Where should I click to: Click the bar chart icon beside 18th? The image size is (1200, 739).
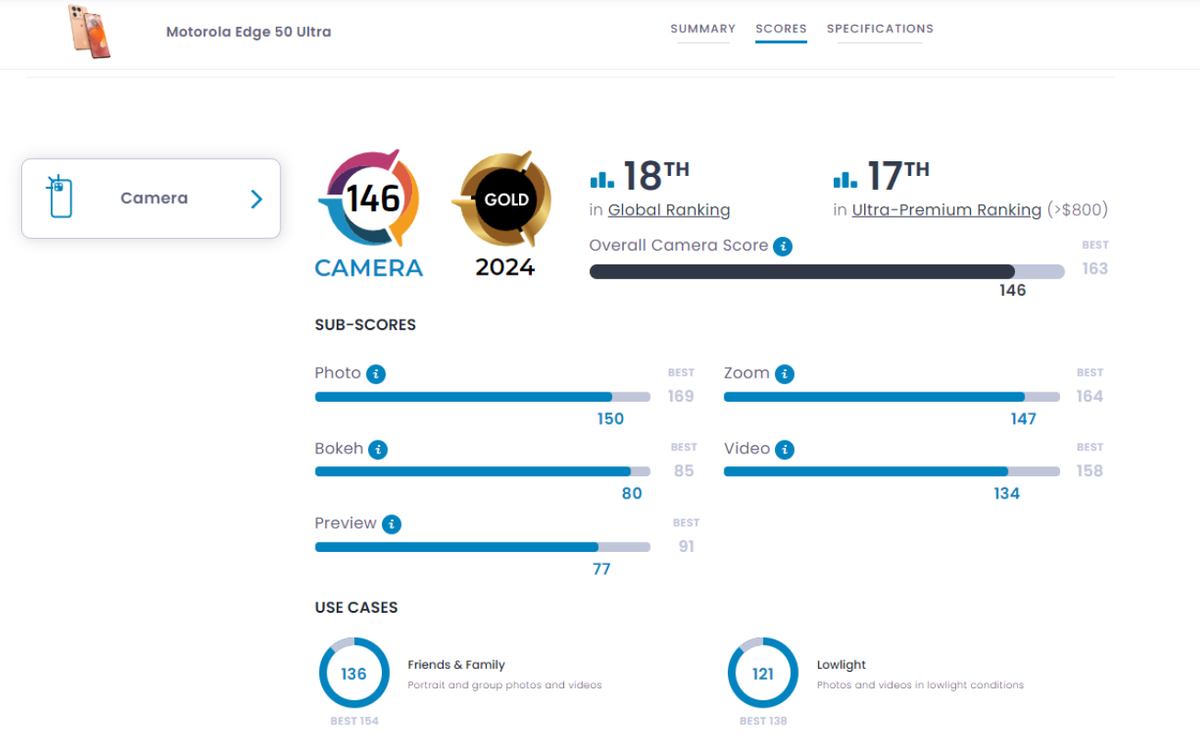[x=601, y=179]
